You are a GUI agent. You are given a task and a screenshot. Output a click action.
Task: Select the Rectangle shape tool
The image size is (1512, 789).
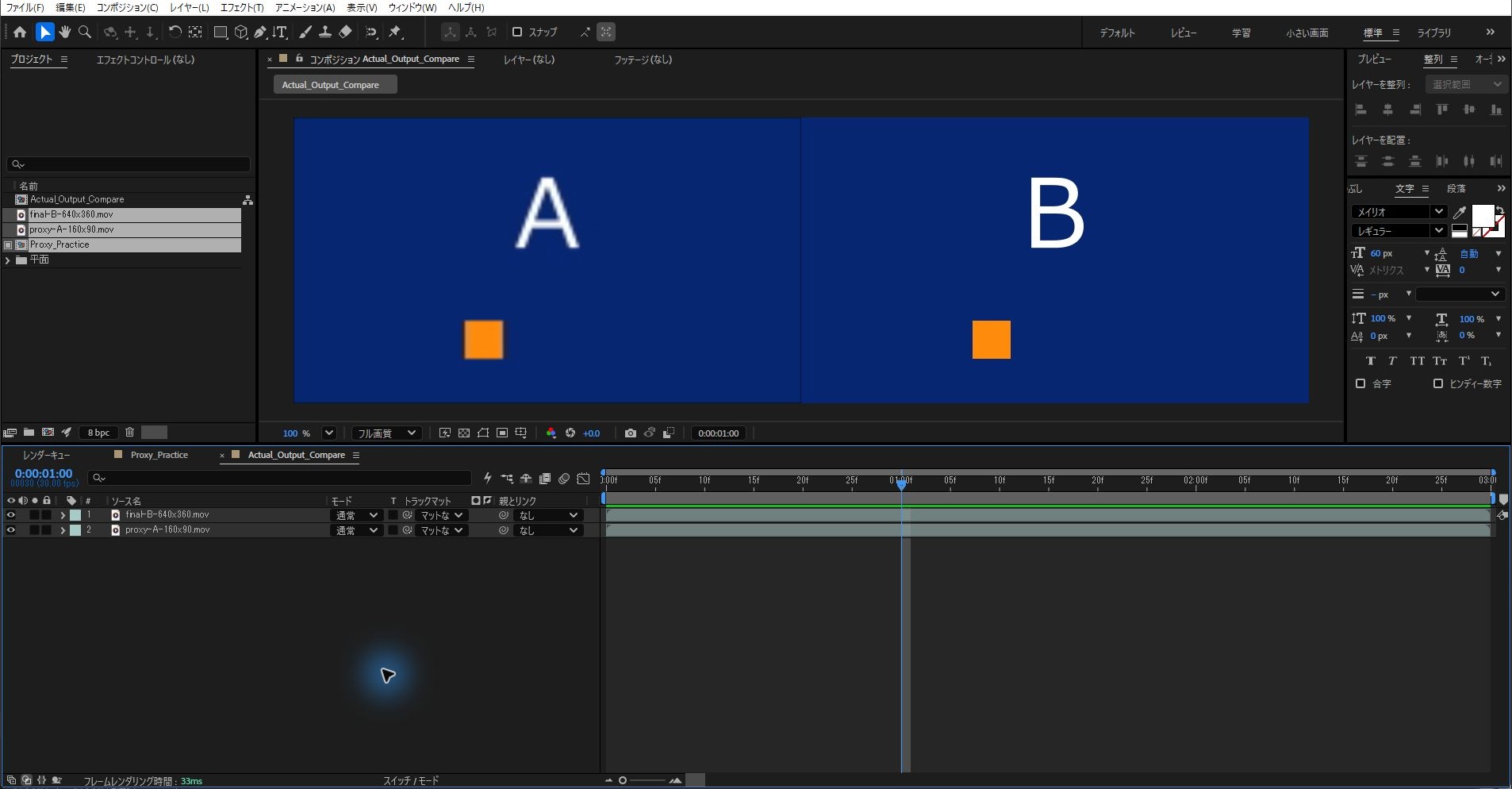(221, 32)
